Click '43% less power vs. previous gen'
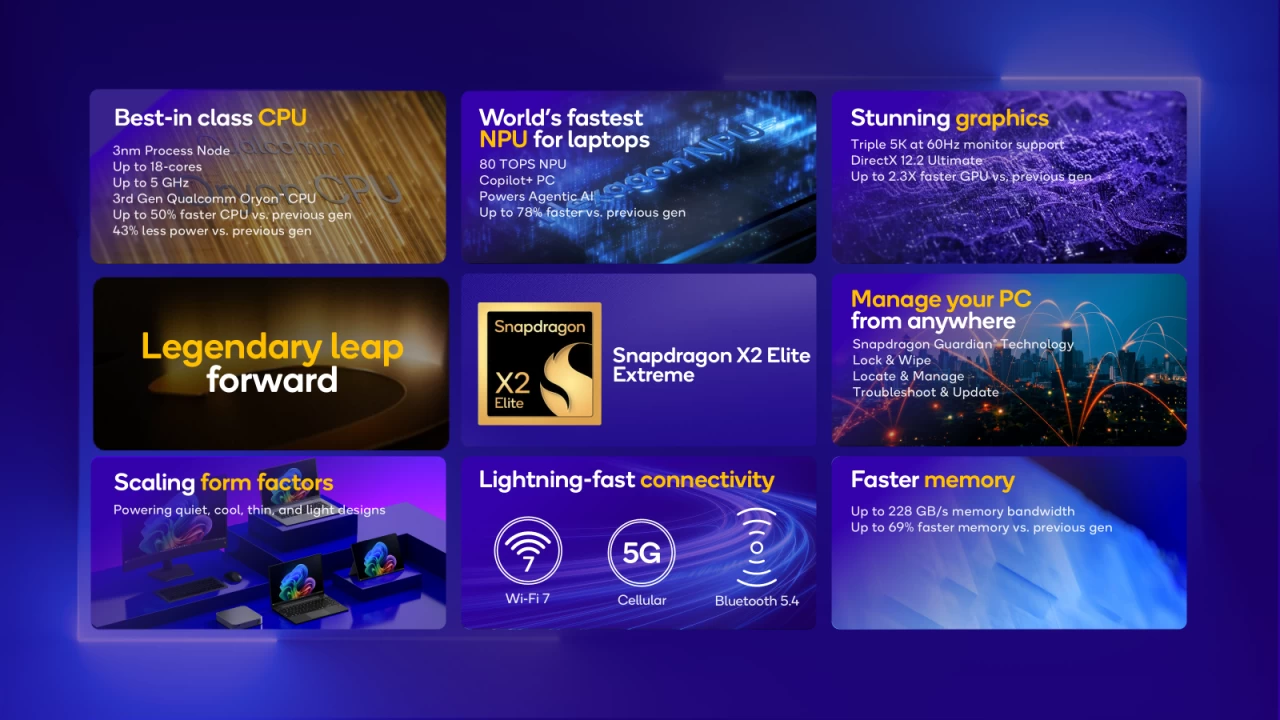Viewport: 1280px width, 720px height. click(212, 231)
